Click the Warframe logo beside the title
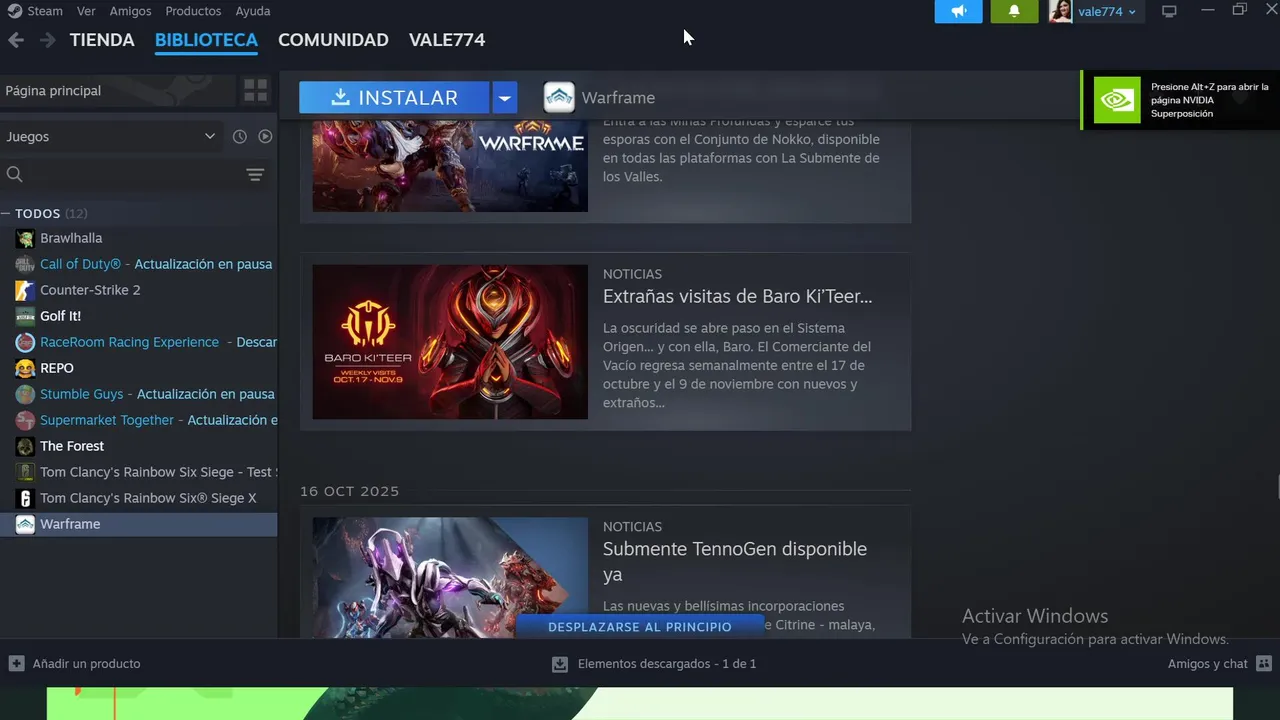The width and height of the screenshot is (1280, 720). pos(559,97)
